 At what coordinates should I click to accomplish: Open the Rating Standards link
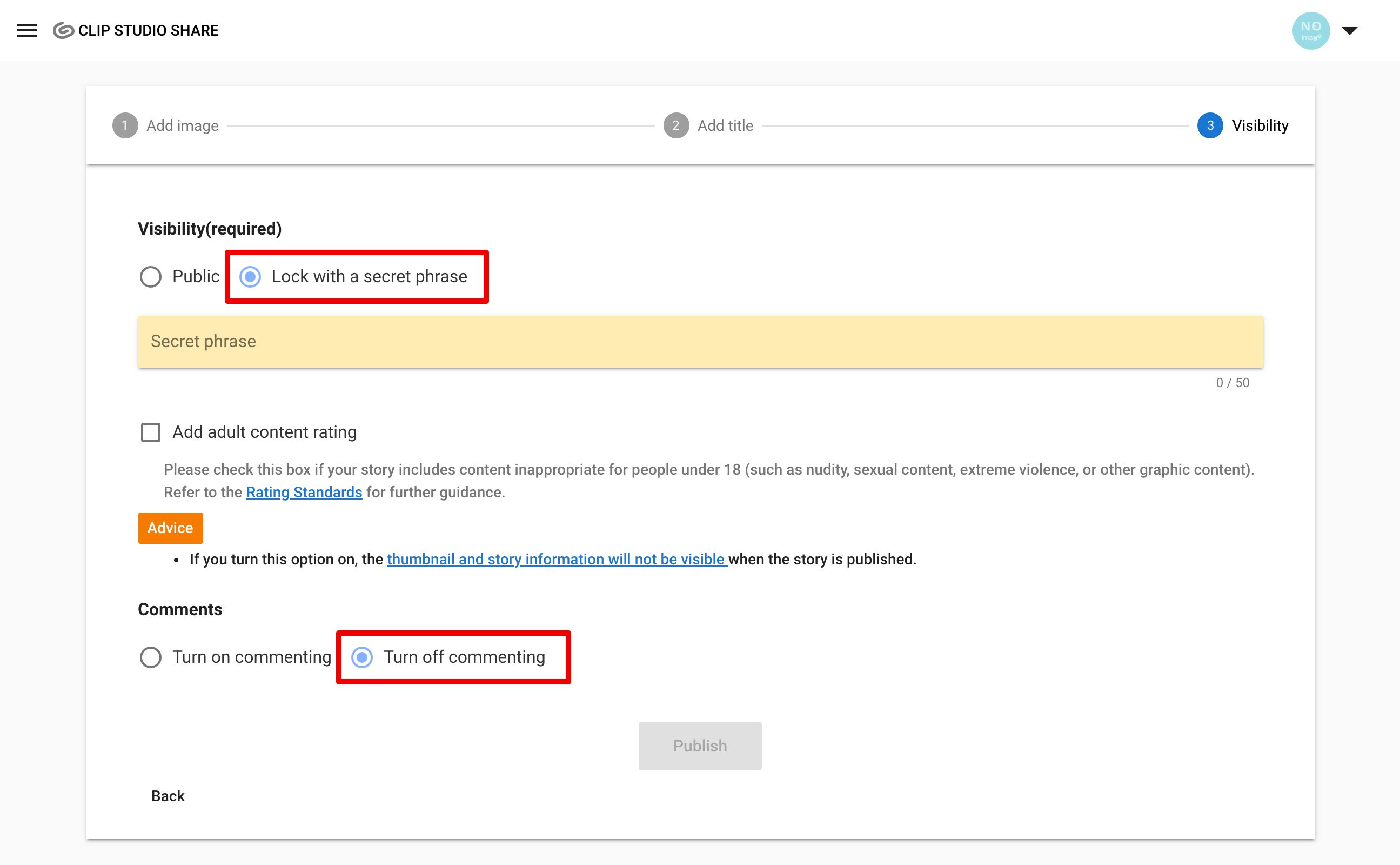point(304,492)
